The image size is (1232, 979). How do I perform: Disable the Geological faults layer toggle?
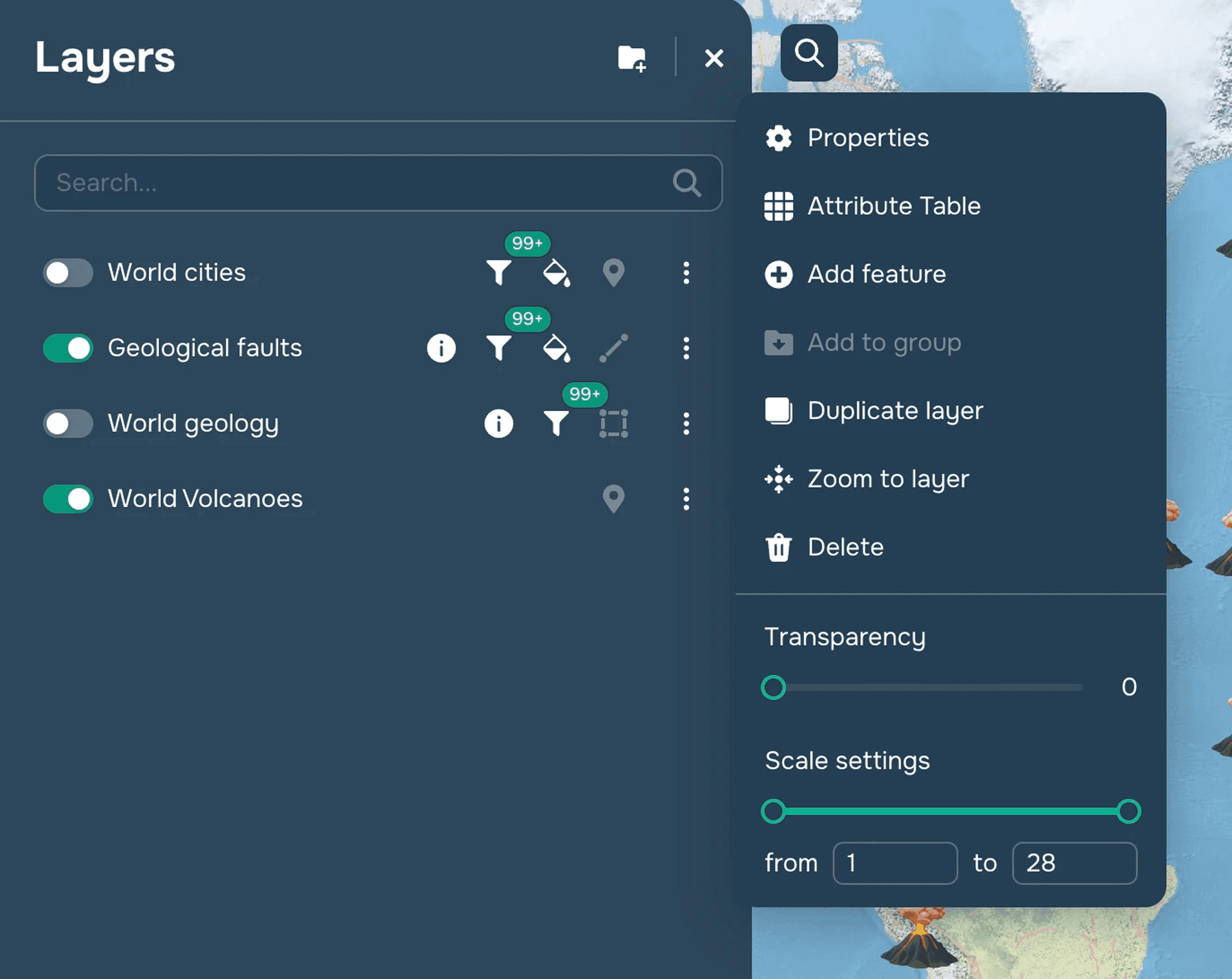coord(68,348)
